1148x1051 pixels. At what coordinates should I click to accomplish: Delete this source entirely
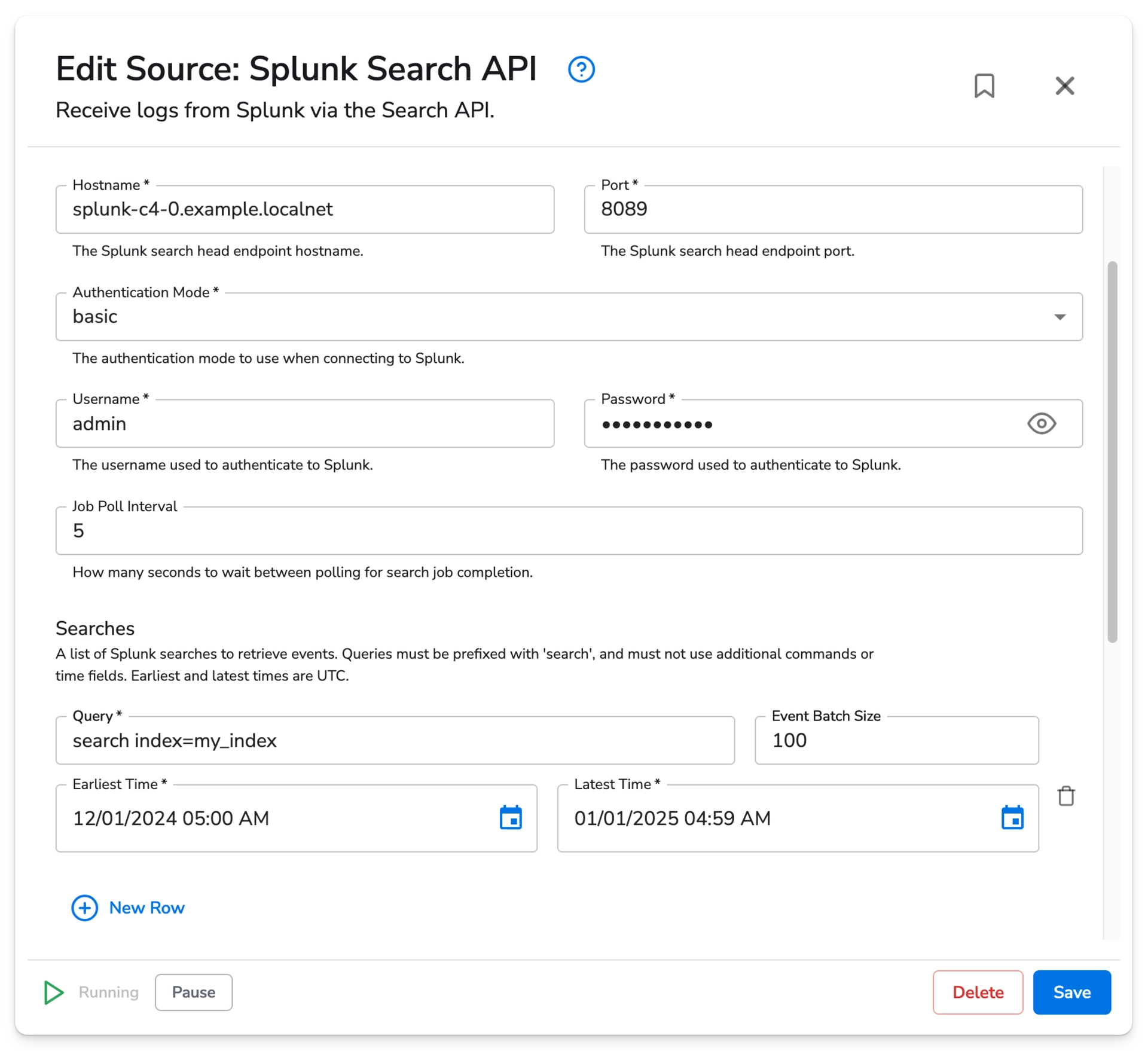[978, 992]
